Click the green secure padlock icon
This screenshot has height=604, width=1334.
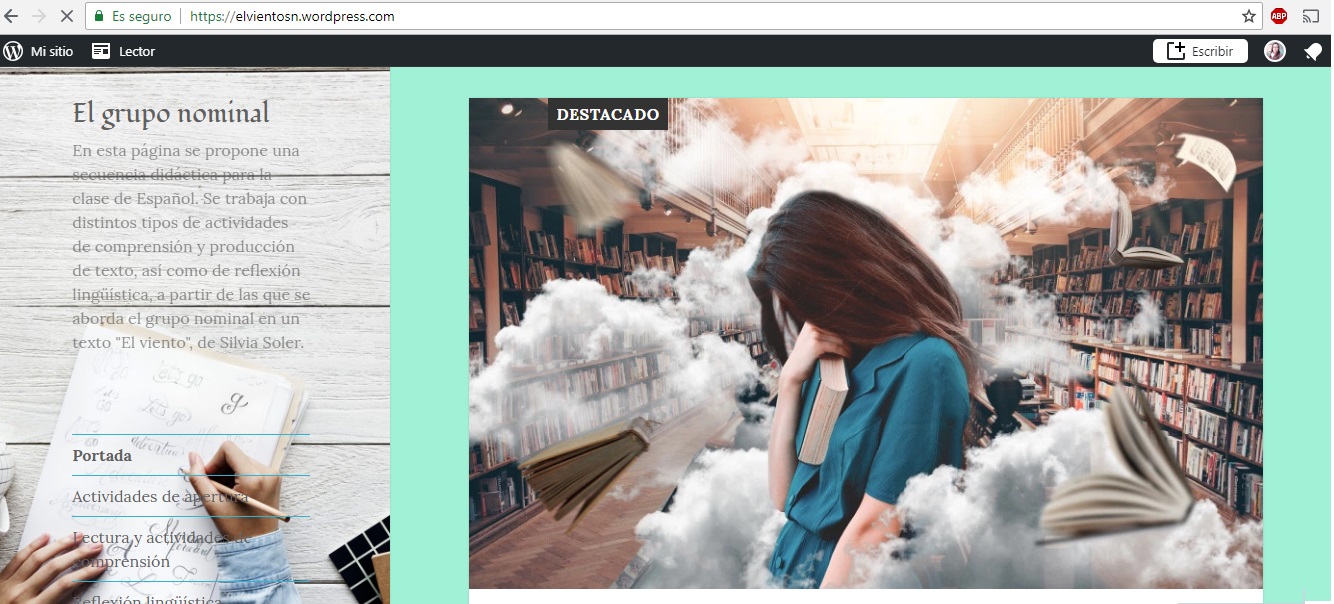[x=99, y=16]
